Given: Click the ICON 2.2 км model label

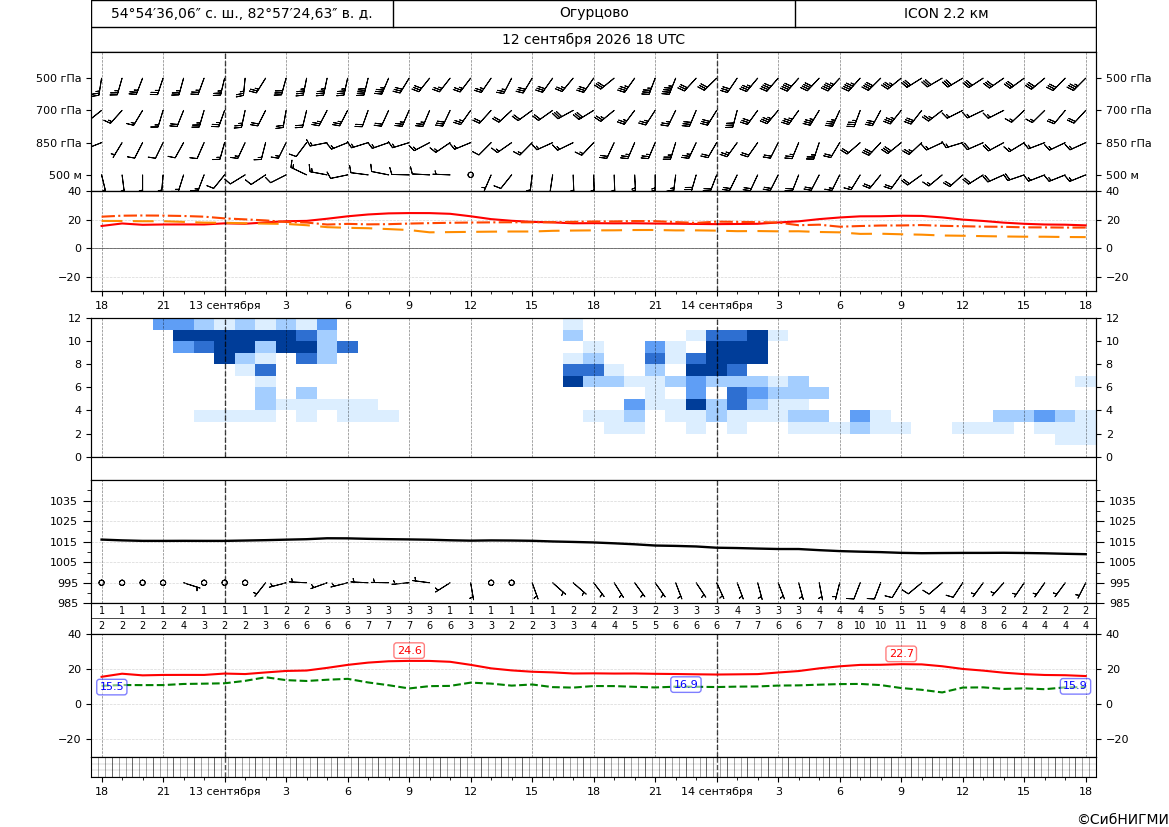Looking at the screenshot, I should (x=946, y=13).
